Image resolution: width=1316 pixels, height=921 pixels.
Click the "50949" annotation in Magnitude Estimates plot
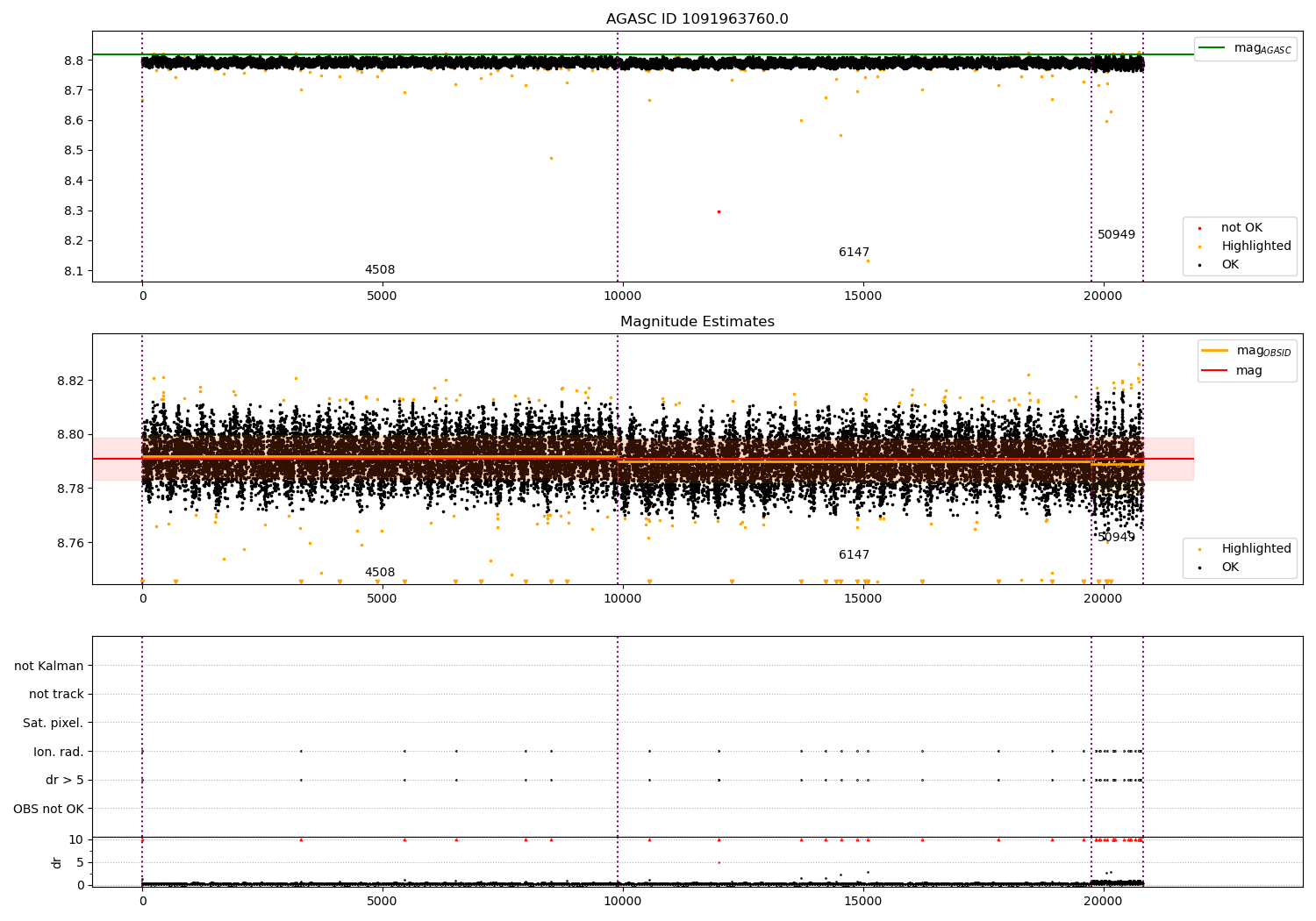(1116, 537)
